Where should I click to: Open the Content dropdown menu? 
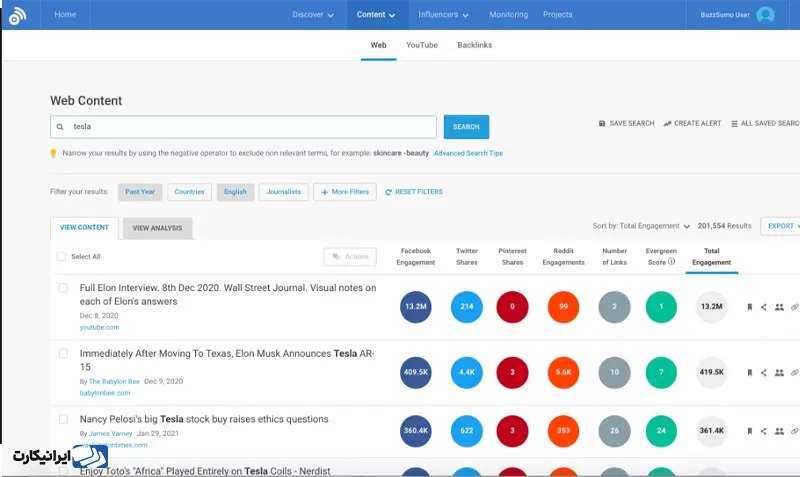376,15
